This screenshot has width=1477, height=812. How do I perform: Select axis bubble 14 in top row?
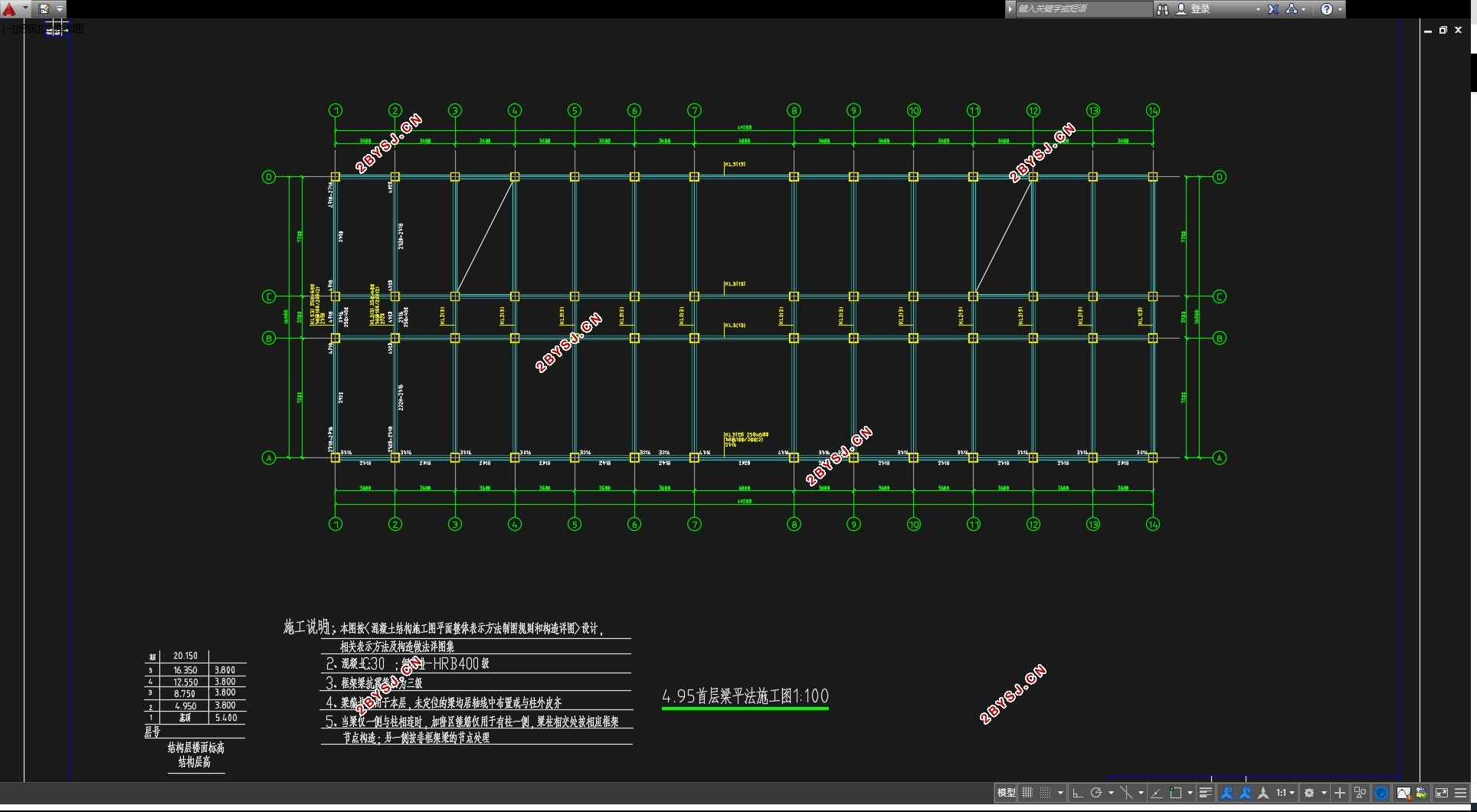pyautogui.click(x=1153, y=110)
